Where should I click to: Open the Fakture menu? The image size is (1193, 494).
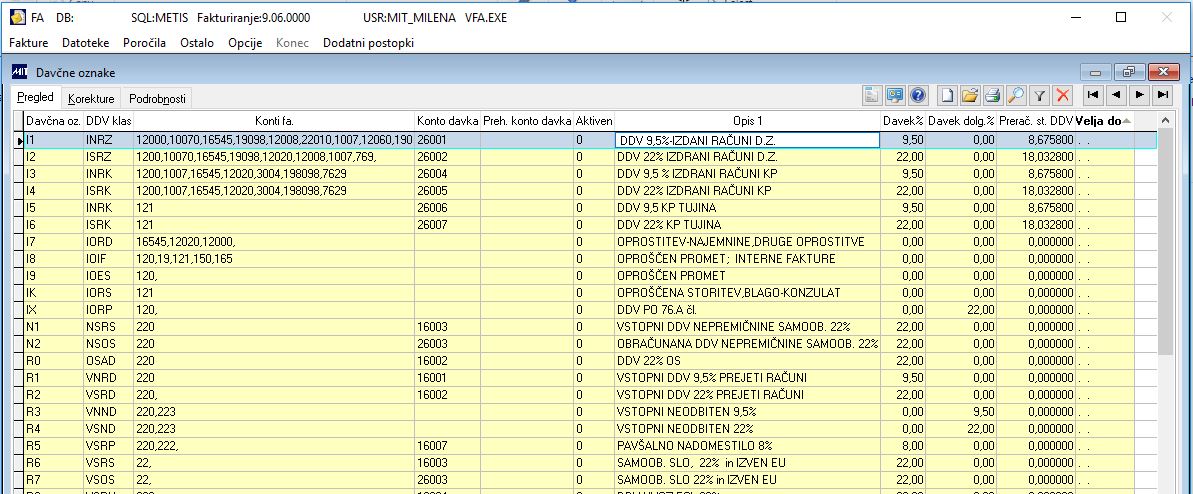tap(29, 43)
